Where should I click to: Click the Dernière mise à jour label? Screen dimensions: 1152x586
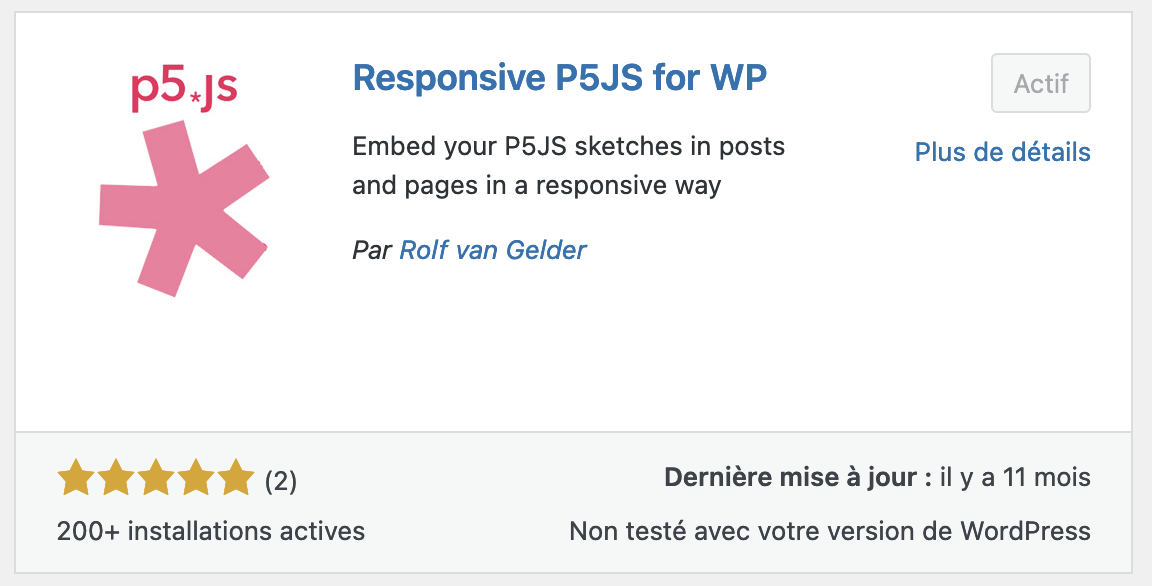click(798, 477)
